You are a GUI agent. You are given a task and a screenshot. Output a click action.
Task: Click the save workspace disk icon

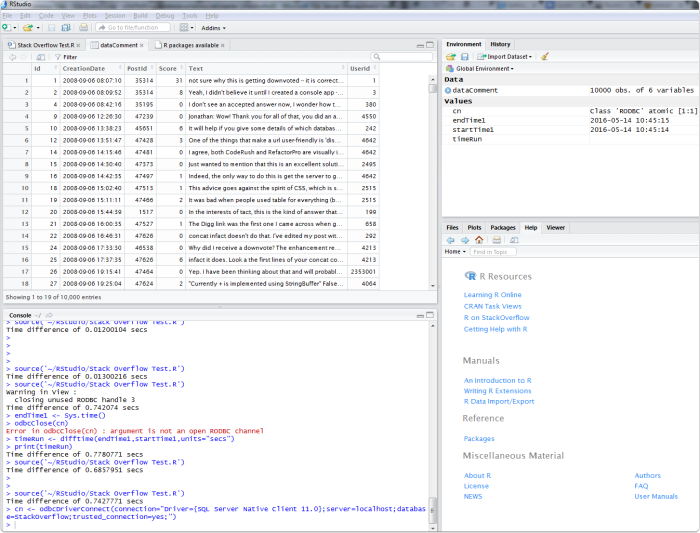(464, 57)
